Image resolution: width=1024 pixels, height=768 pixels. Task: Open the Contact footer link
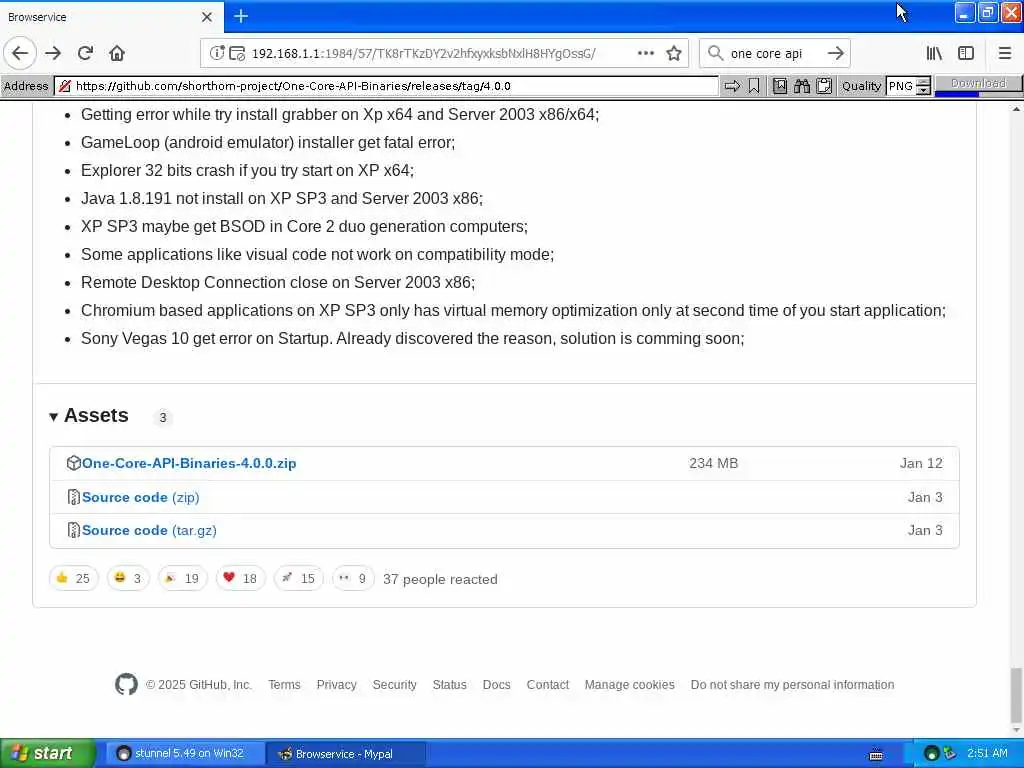(x=547, y=684)
